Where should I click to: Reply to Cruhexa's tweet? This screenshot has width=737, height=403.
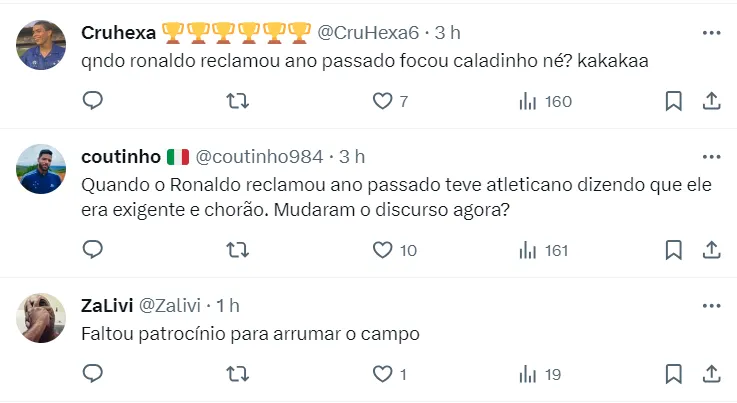coord(93,101)
